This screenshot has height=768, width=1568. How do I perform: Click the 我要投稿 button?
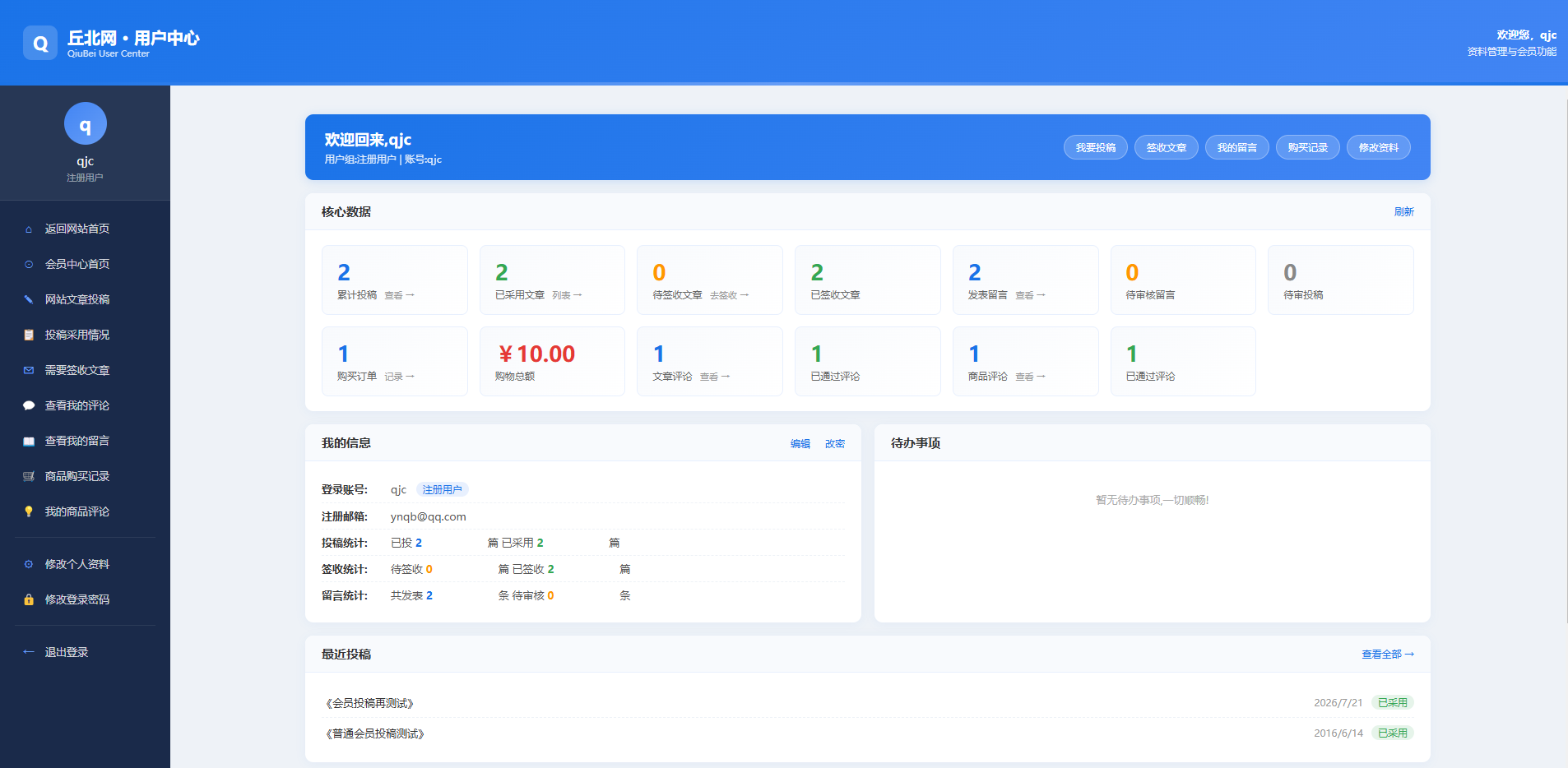pos(1096,147)
